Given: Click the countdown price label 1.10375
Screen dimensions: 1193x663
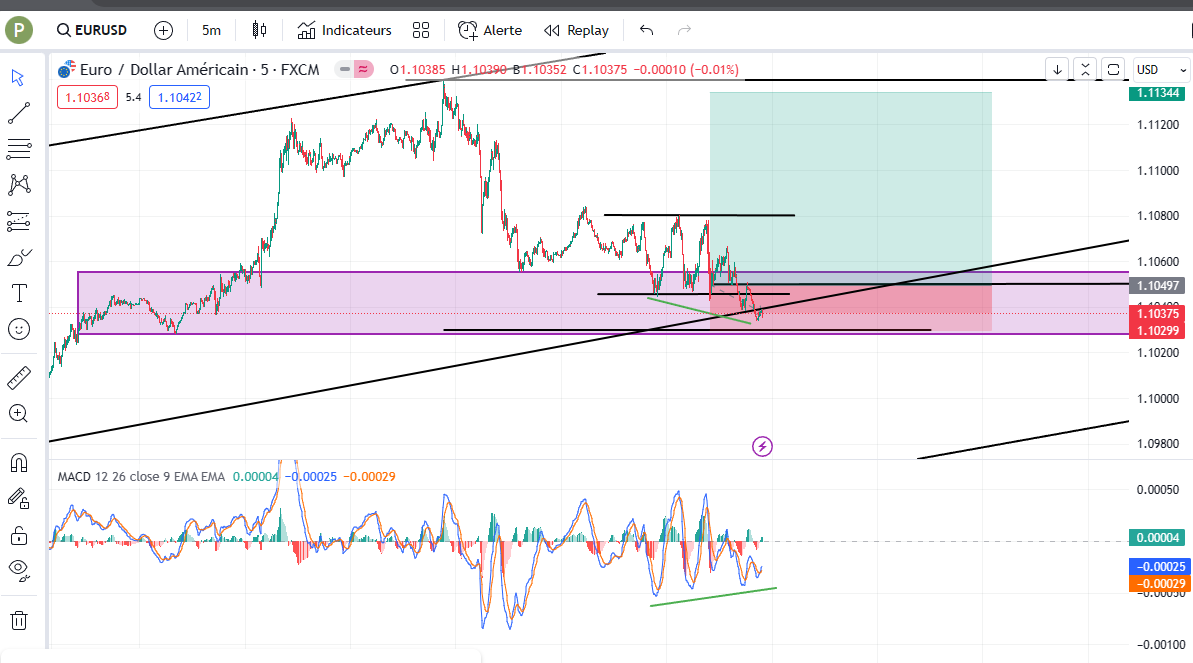Looking at the screenshot, I should click(1156, 313).
